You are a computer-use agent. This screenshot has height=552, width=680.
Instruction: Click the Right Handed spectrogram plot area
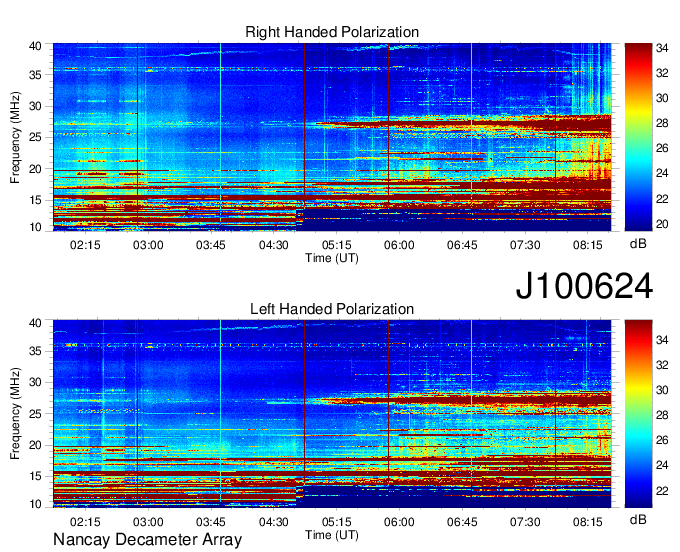pyautogui.click(x=332, y=137)
